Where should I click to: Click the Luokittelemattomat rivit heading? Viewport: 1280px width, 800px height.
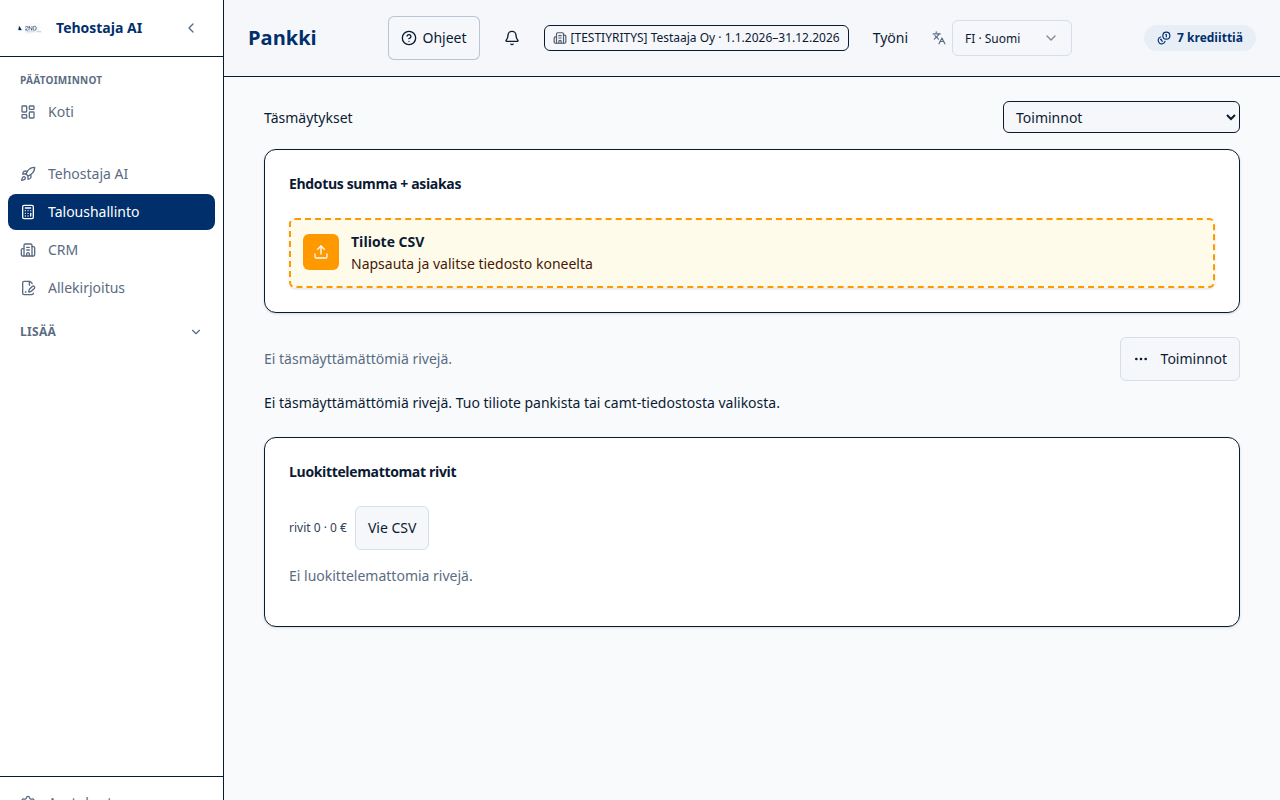pyautogui.click(x=373, y=472)
